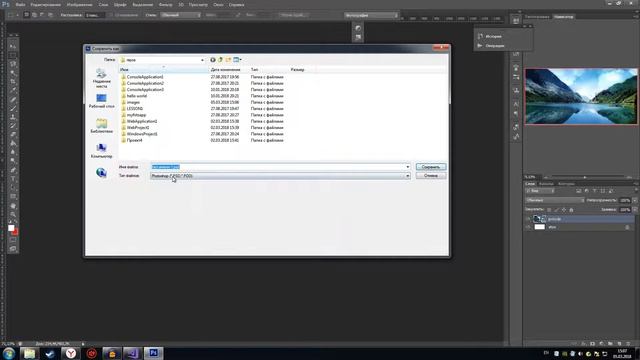Toggle the layer filtering switch
Viewport: 640px width, 360px height.
(x=635, y=191)
